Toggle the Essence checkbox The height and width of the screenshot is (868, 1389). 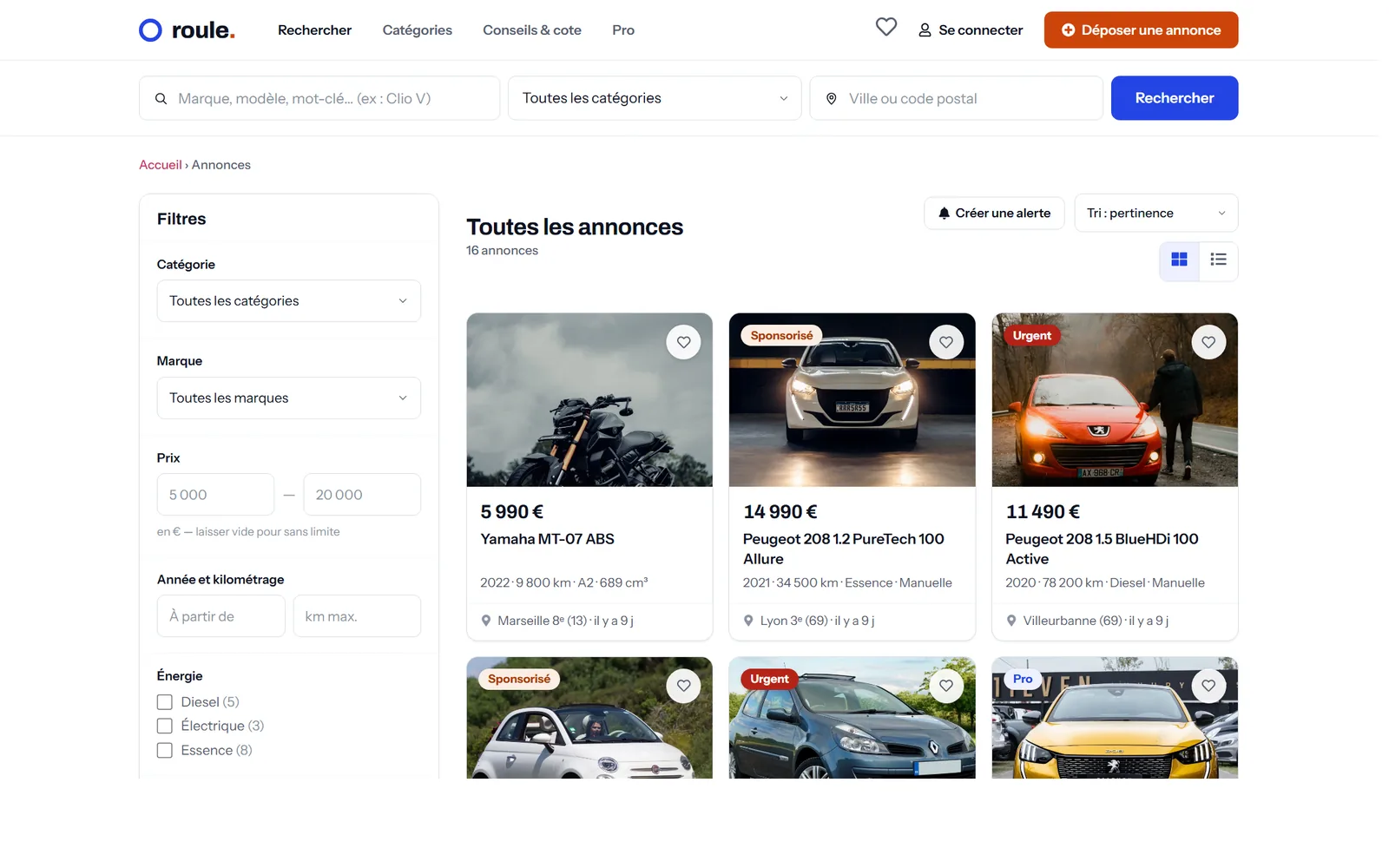pos(165,750)
